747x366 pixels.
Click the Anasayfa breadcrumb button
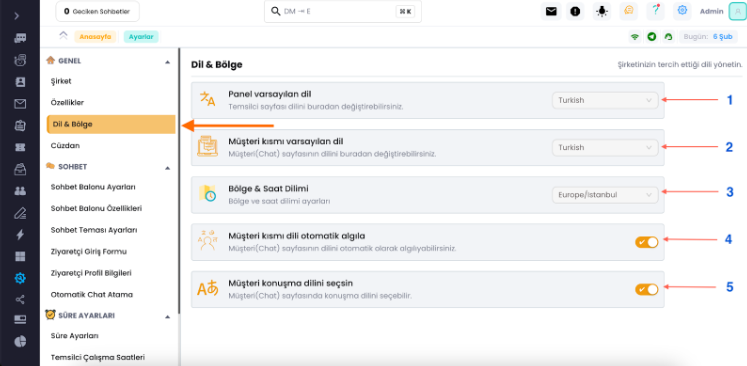click(x=95, y=37)
